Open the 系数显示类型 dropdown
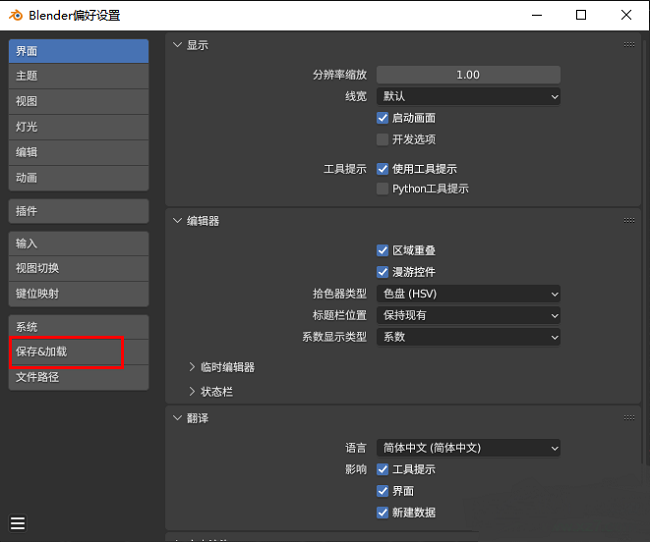 pos(468,337)
